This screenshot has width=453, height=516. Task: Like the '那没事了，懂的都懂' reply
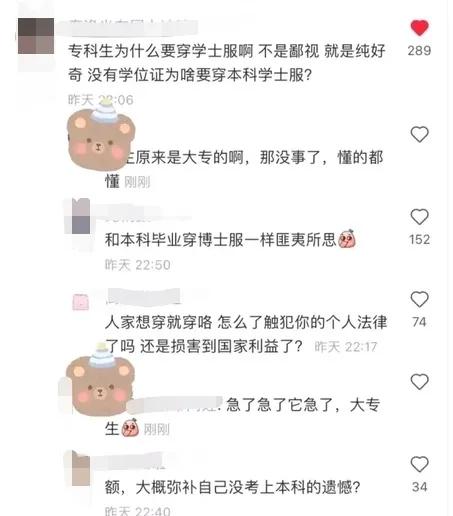click(419, 134)
